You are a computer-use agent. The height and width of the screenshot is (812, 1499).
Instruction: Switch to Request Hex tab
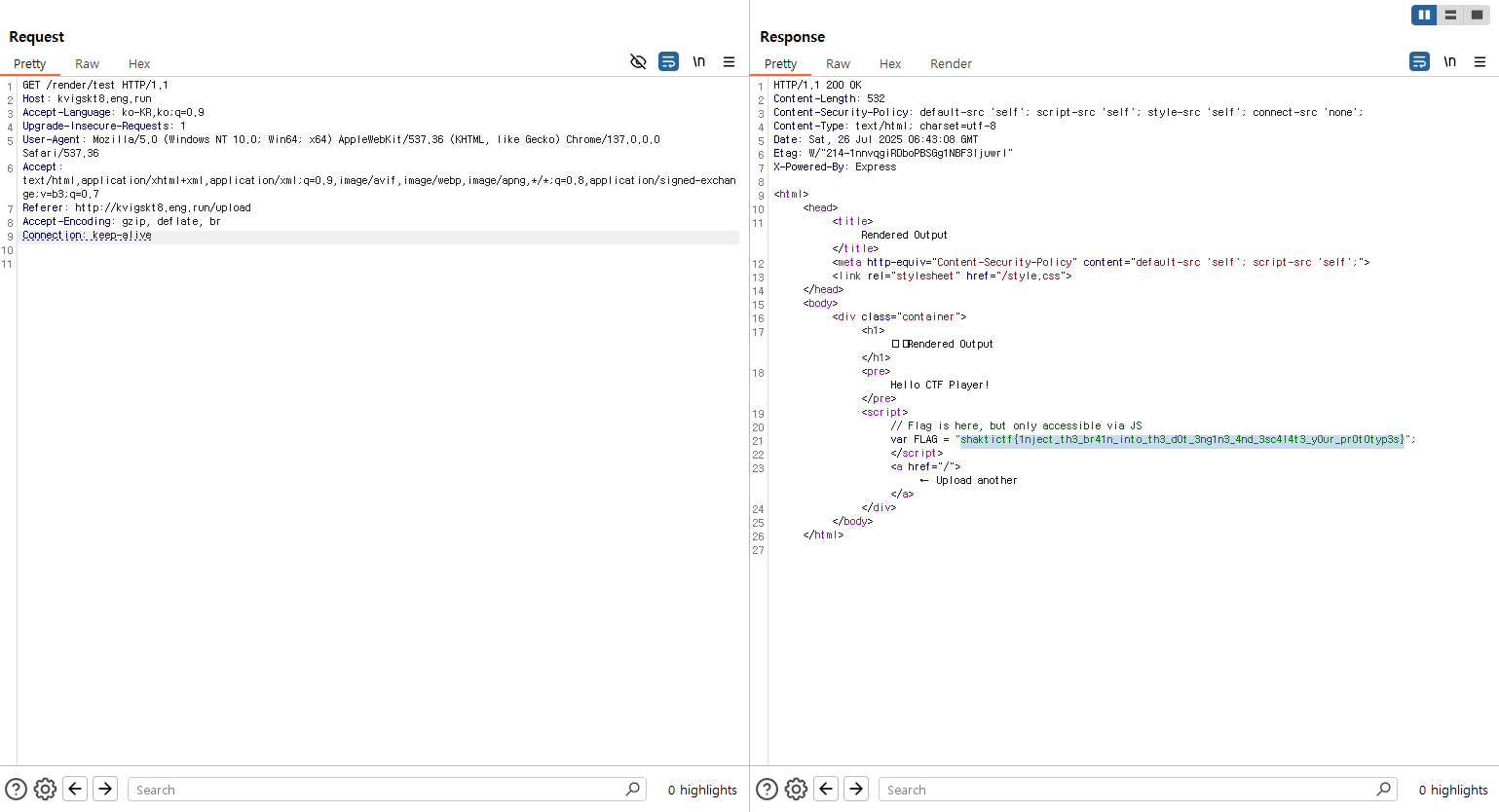(139, 63)
